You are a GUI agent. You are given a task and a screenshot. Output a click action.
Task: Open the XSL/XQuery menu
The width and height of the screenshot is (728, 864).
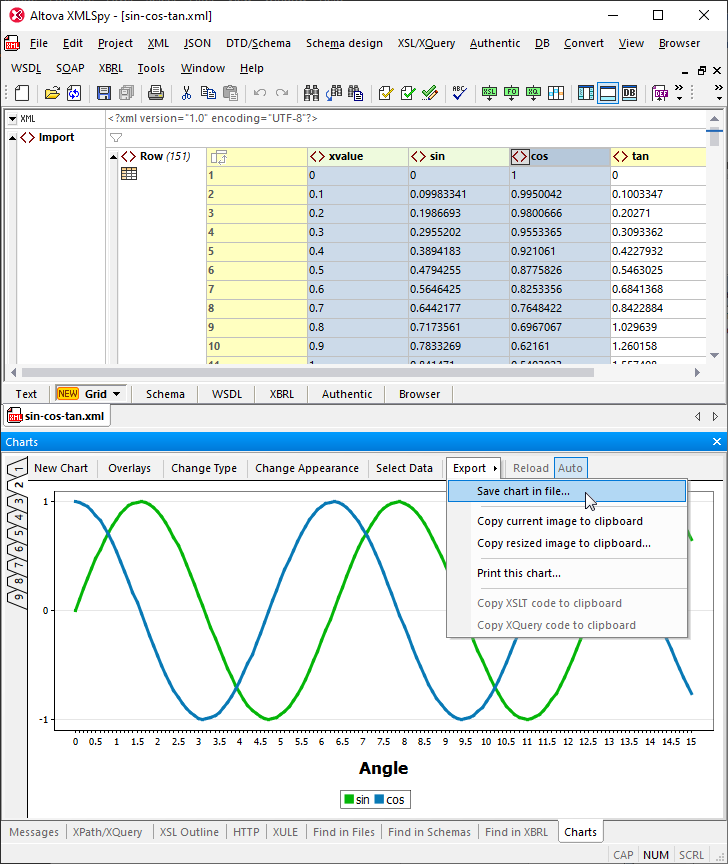pos(426,43)
